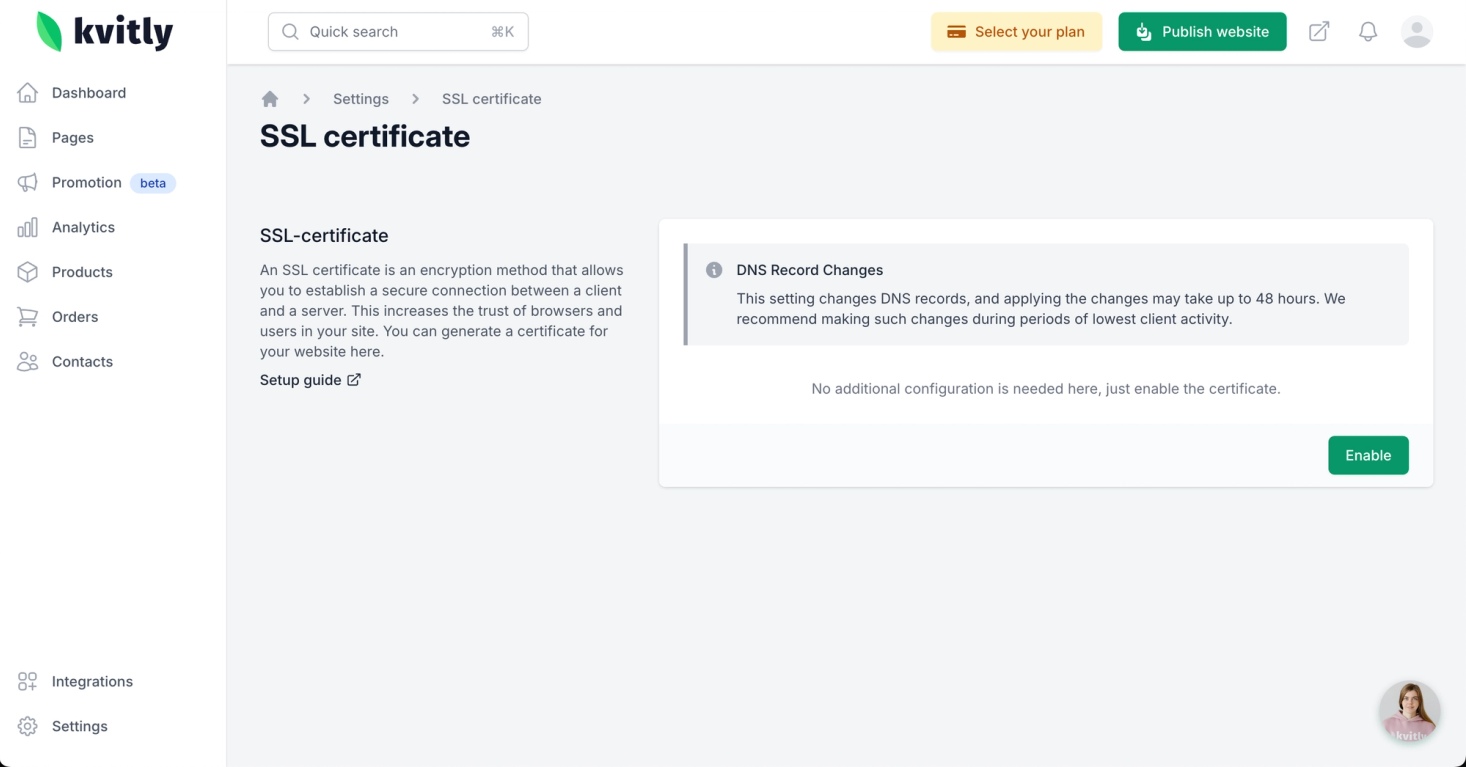Go to Promotion beta section

(x=87, y=183)
